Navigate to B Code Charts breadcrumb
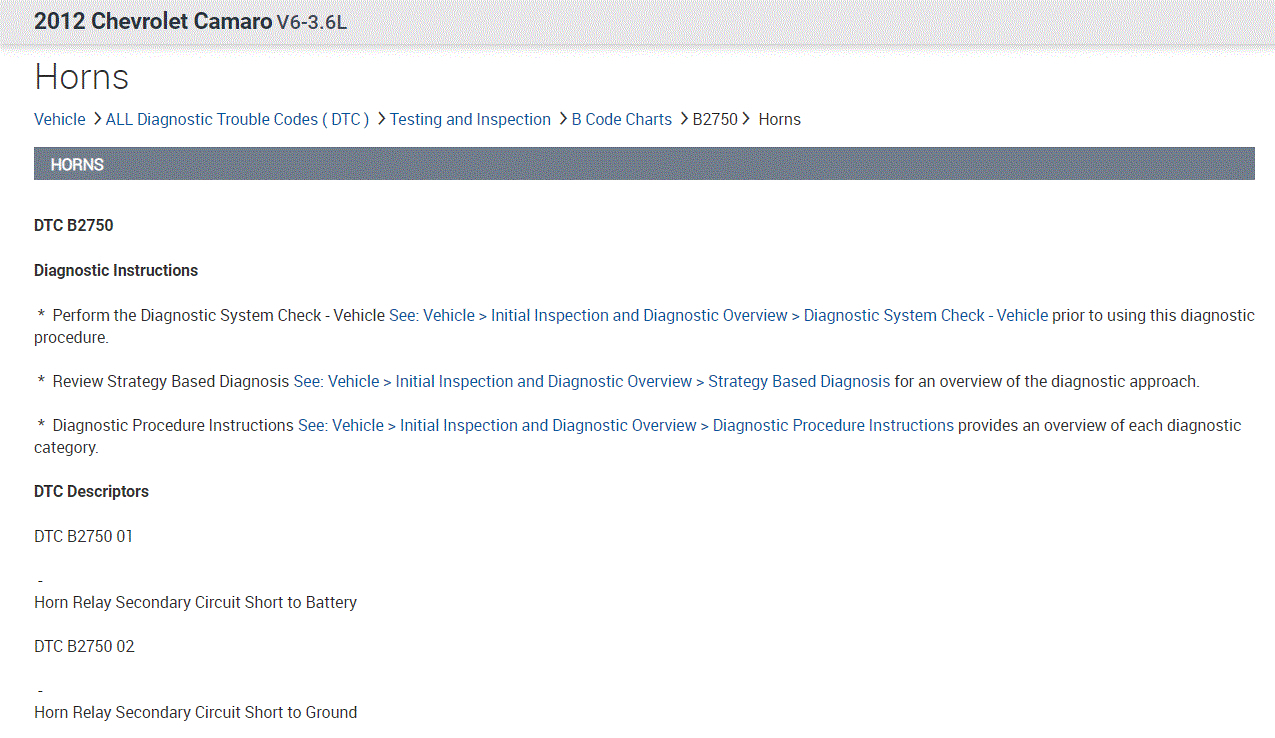Image resolution: width=1275 pixels, height=738 pixels. click(x=621, y=120)
